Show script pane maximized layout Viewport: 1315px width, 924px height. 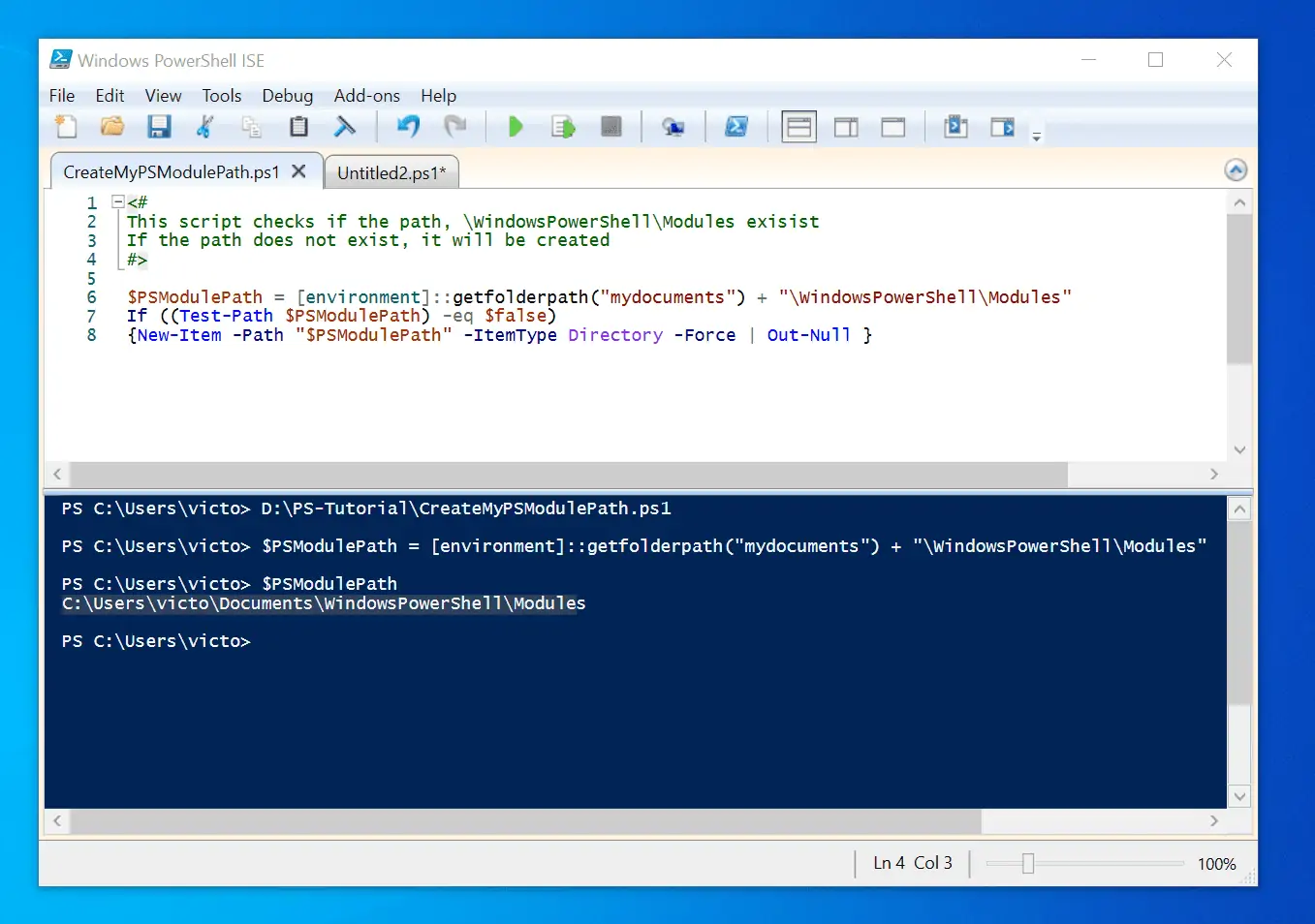pos(893,127)
